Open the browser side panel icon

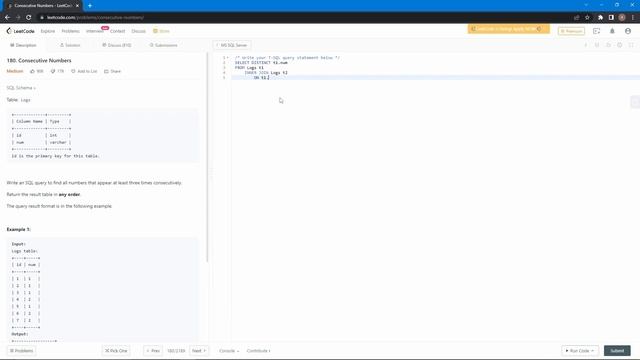click(x=611, y=18)
